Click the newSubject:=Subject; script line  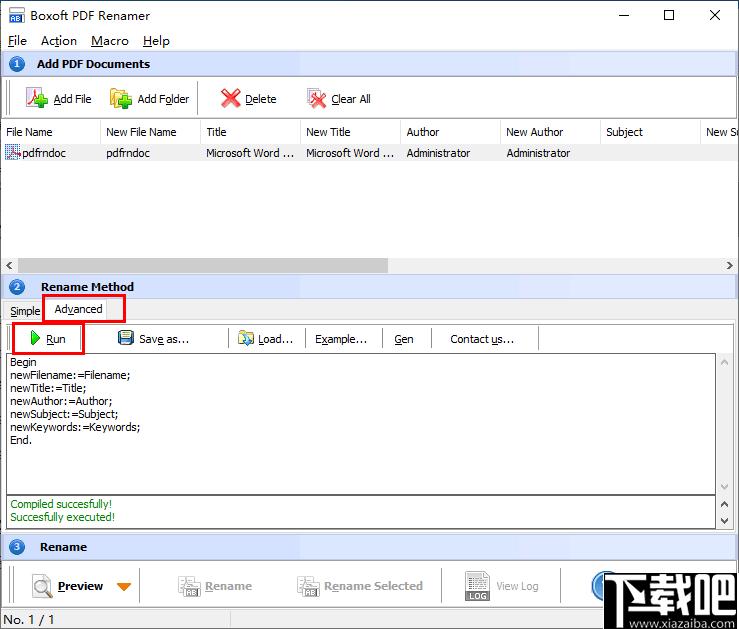[64, 414]
